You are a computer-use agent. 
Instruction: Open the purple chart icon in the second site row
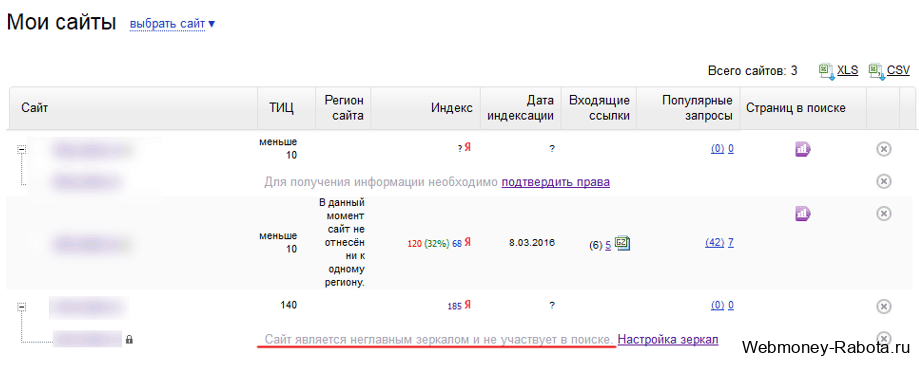tap(802, 213)
